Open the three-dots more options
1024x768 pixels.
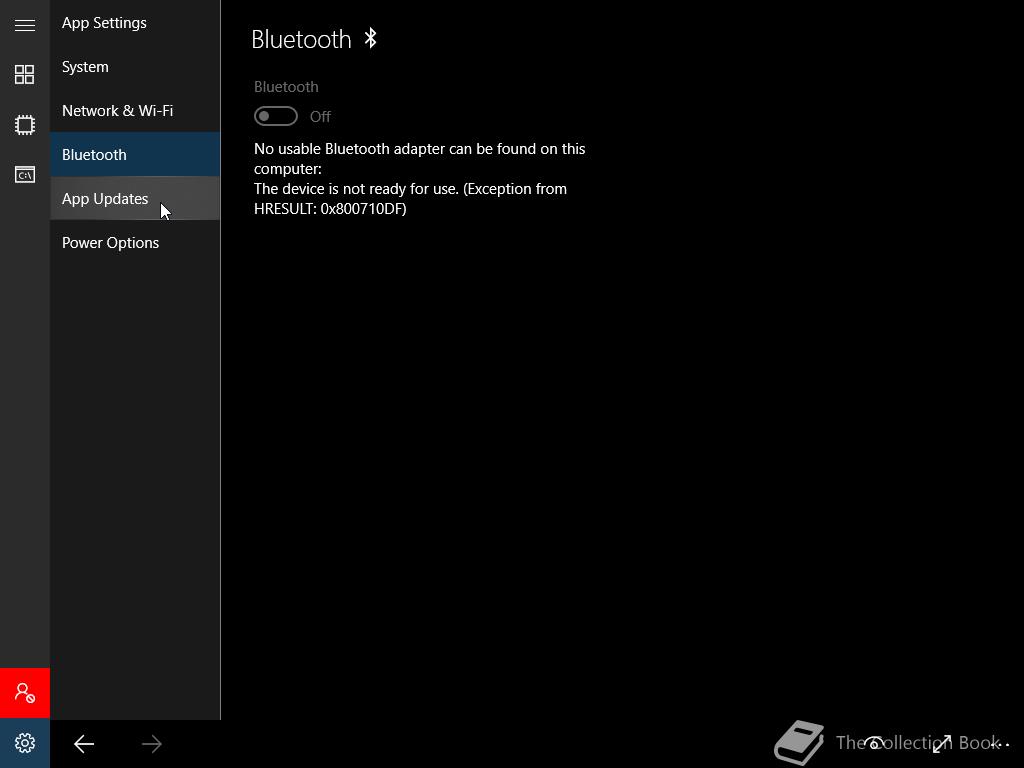pyautogui.click(x=1001, y=744)
